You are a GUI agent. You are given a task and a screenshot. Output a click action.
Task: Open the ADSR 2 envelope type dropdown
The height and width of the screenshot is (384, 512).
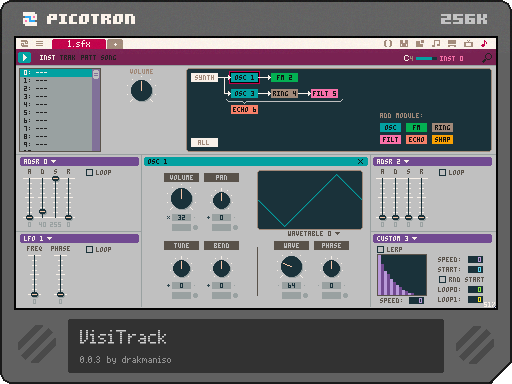pos(406,161)
